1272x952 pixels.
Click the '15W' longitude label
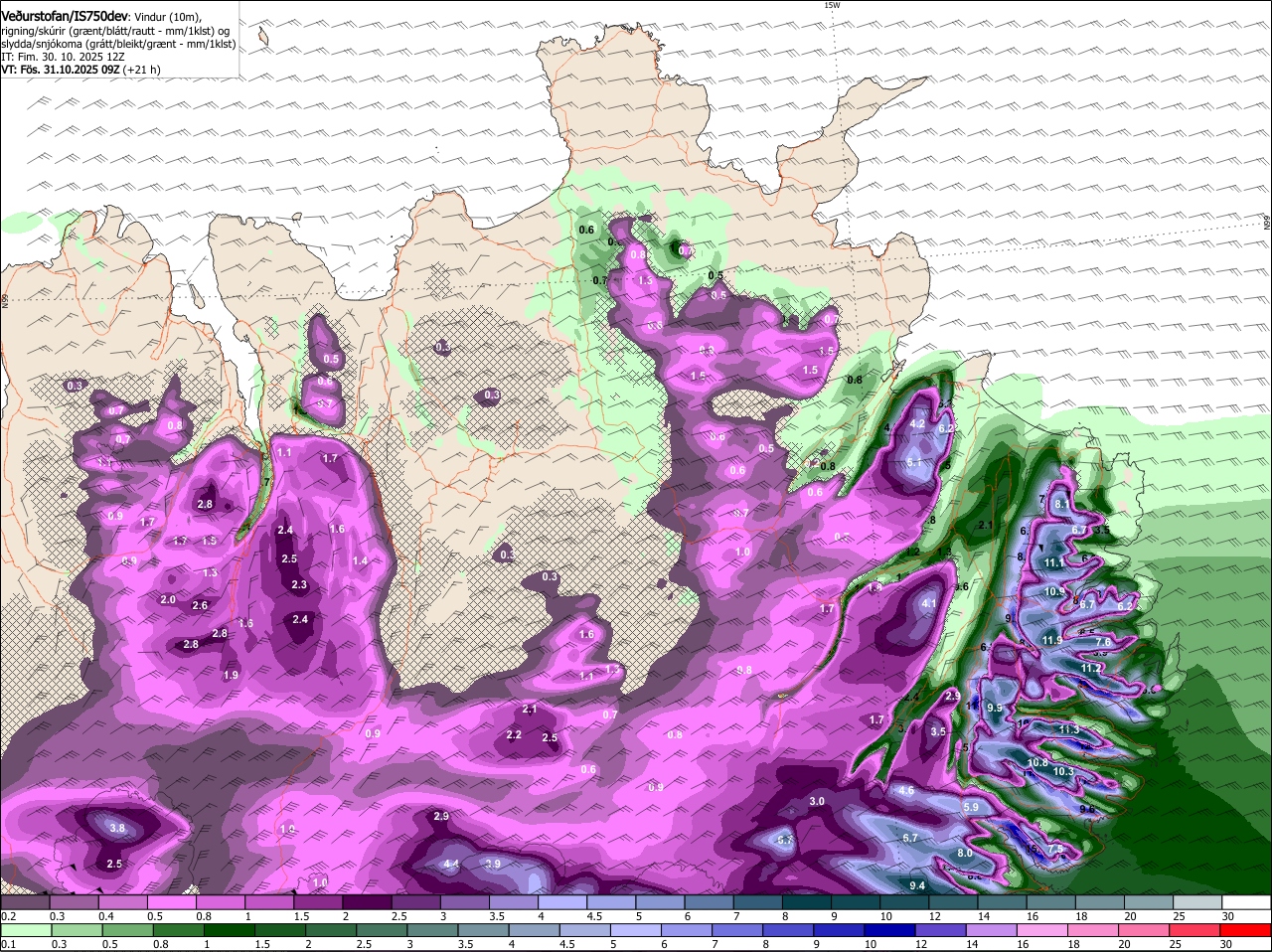(832, 5)
